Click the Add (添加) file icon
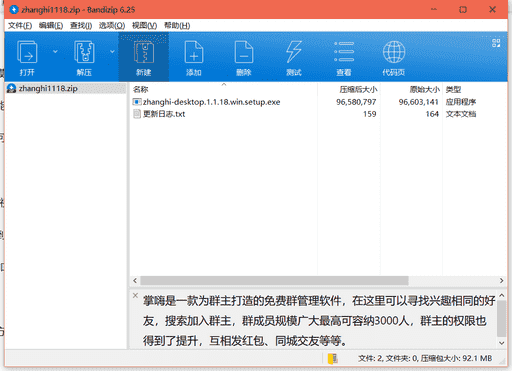 pos(194,52)
